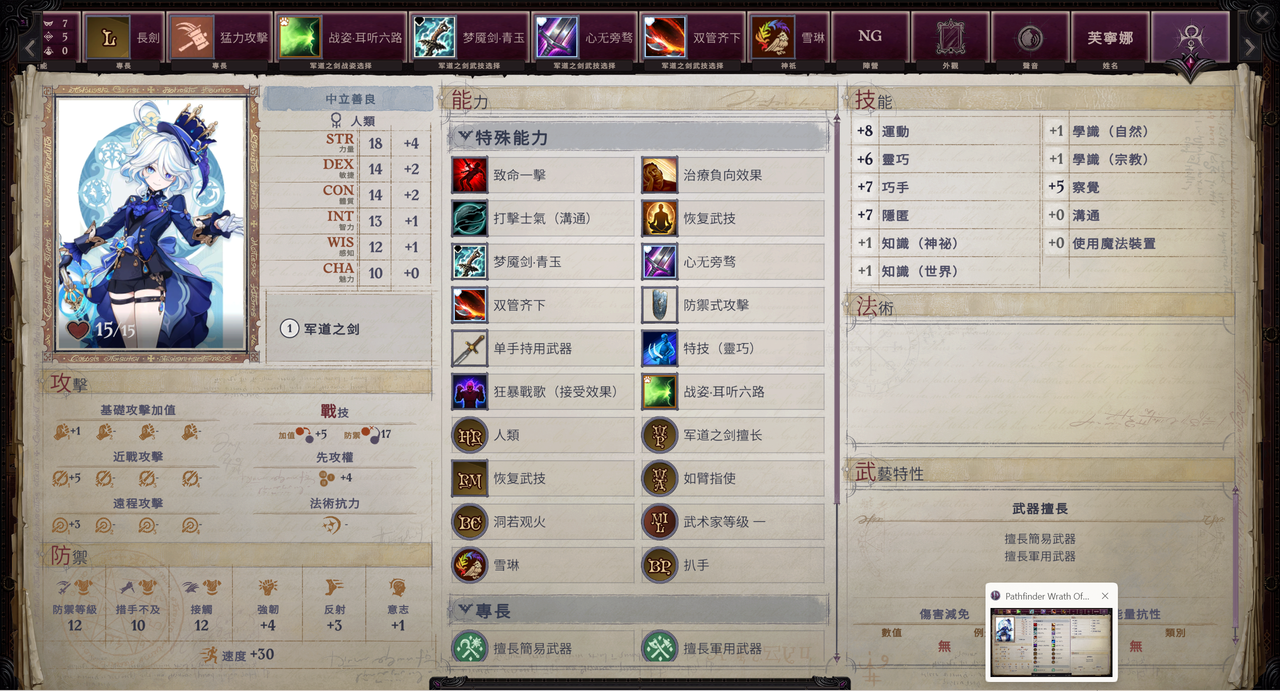The height and width of the screenshot is (691, 1280).
Task: Close the Pathfinder taskbar thumbnail preview
Action: (1105, 596)
